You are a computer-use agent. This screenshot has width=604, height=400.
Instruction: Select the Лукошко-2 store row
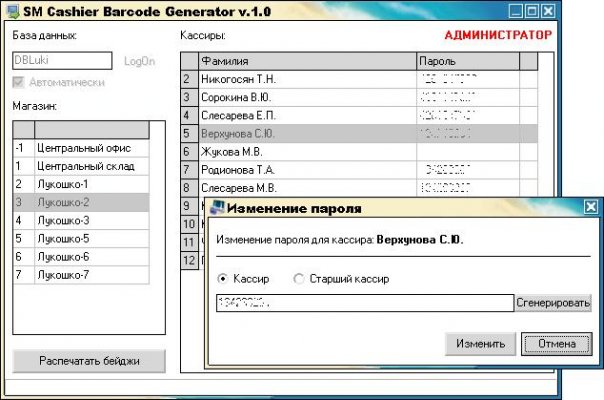[81, 202]
